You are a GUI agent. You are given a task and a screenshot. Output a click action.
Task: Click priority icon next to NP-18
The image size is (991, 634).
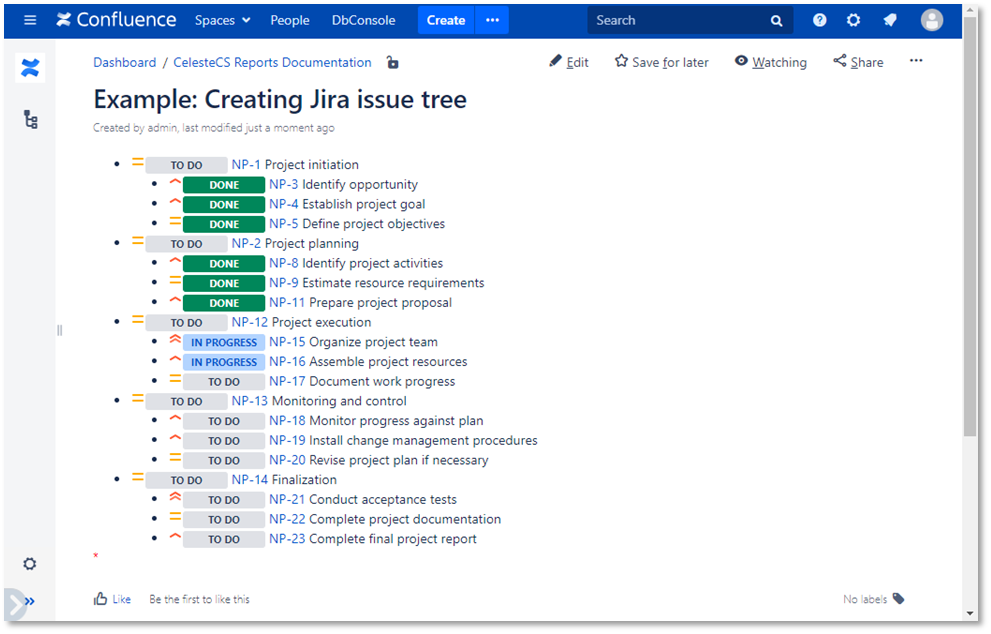[175, 418]
